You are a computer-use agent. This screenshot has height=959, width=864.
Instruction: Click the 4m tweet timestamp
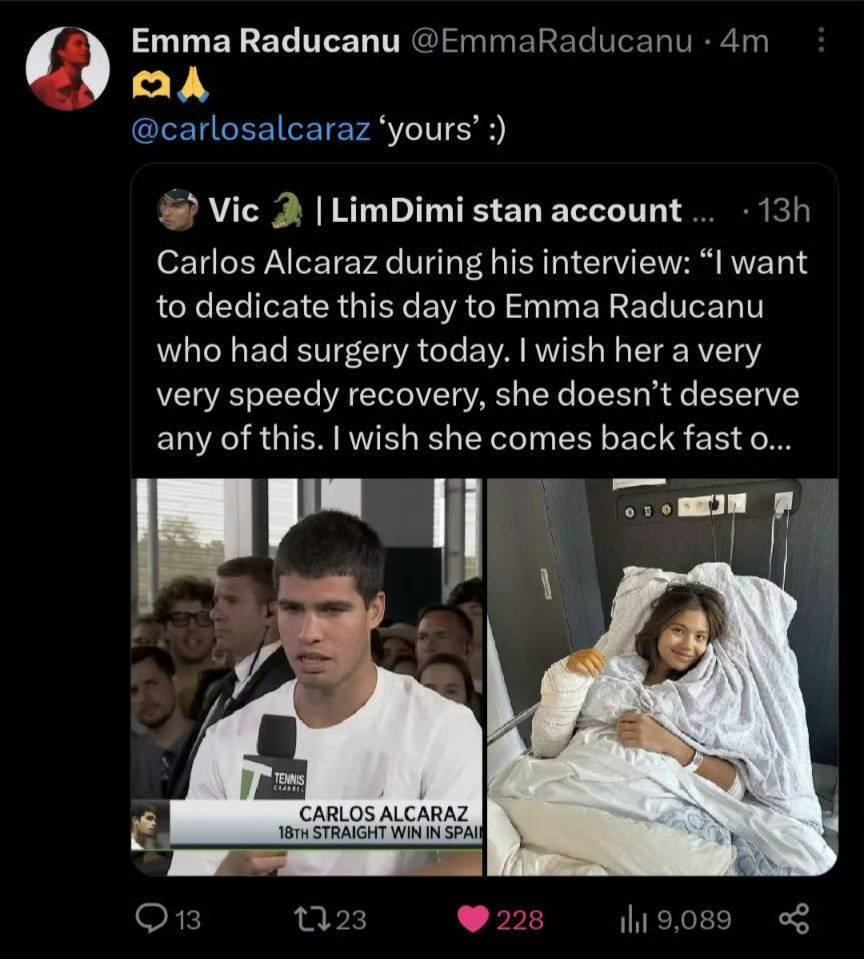click(745, 41)
